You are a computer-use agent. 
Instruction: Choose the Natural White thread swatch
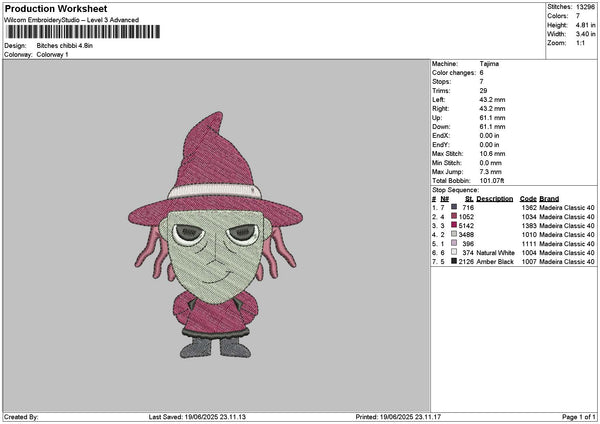point(454,252)
